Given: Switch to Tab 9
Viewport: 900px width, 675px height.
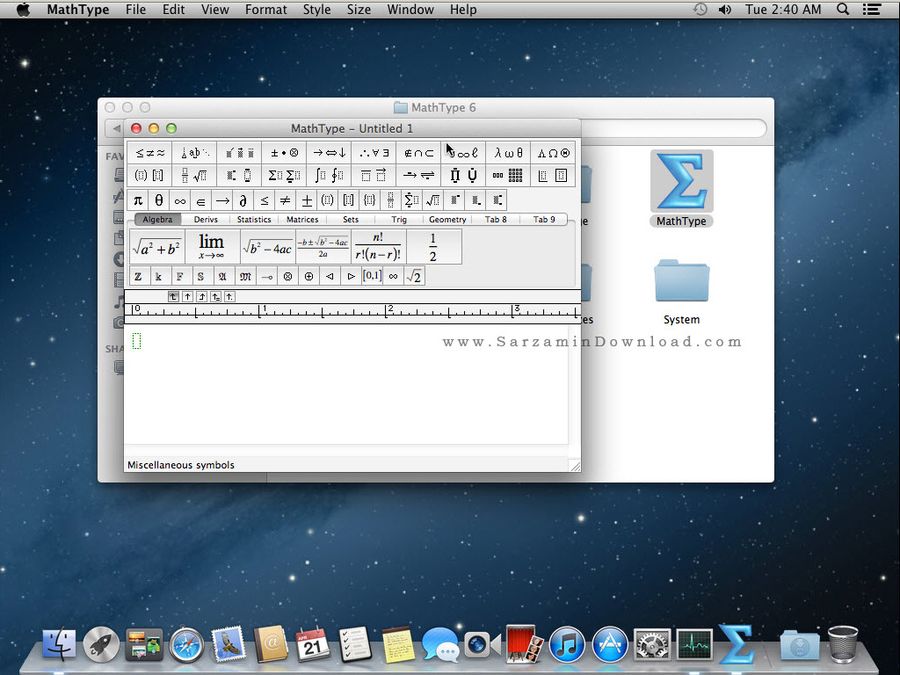Looking at the screenshot, I should point(544,219).
